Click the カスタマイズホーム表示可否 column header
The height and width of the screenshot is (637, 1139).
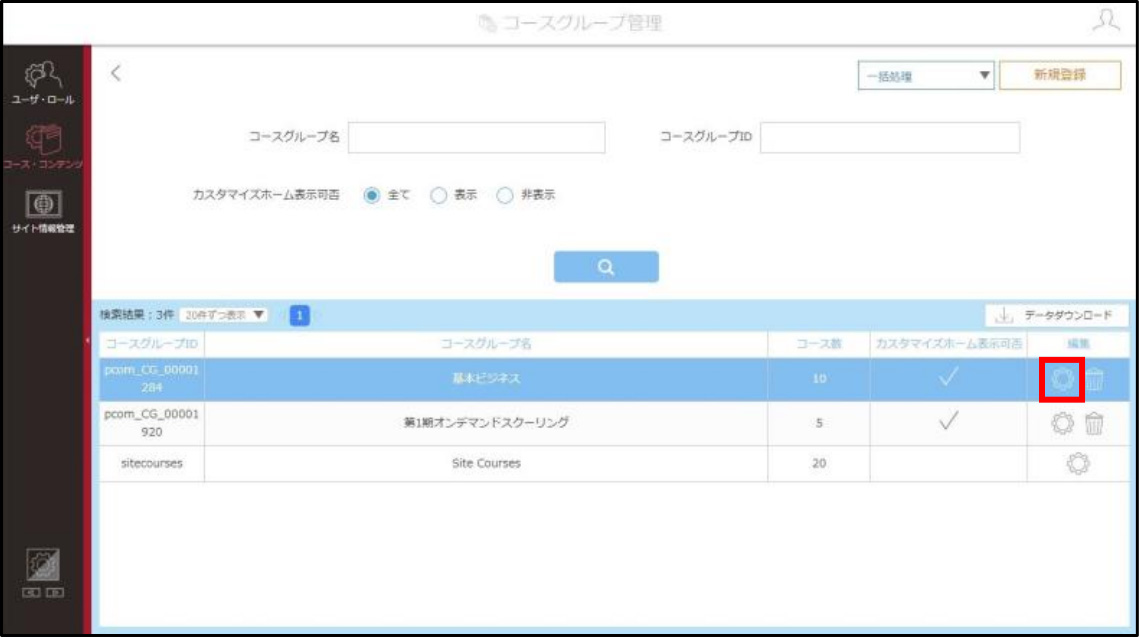pos(949,344)
